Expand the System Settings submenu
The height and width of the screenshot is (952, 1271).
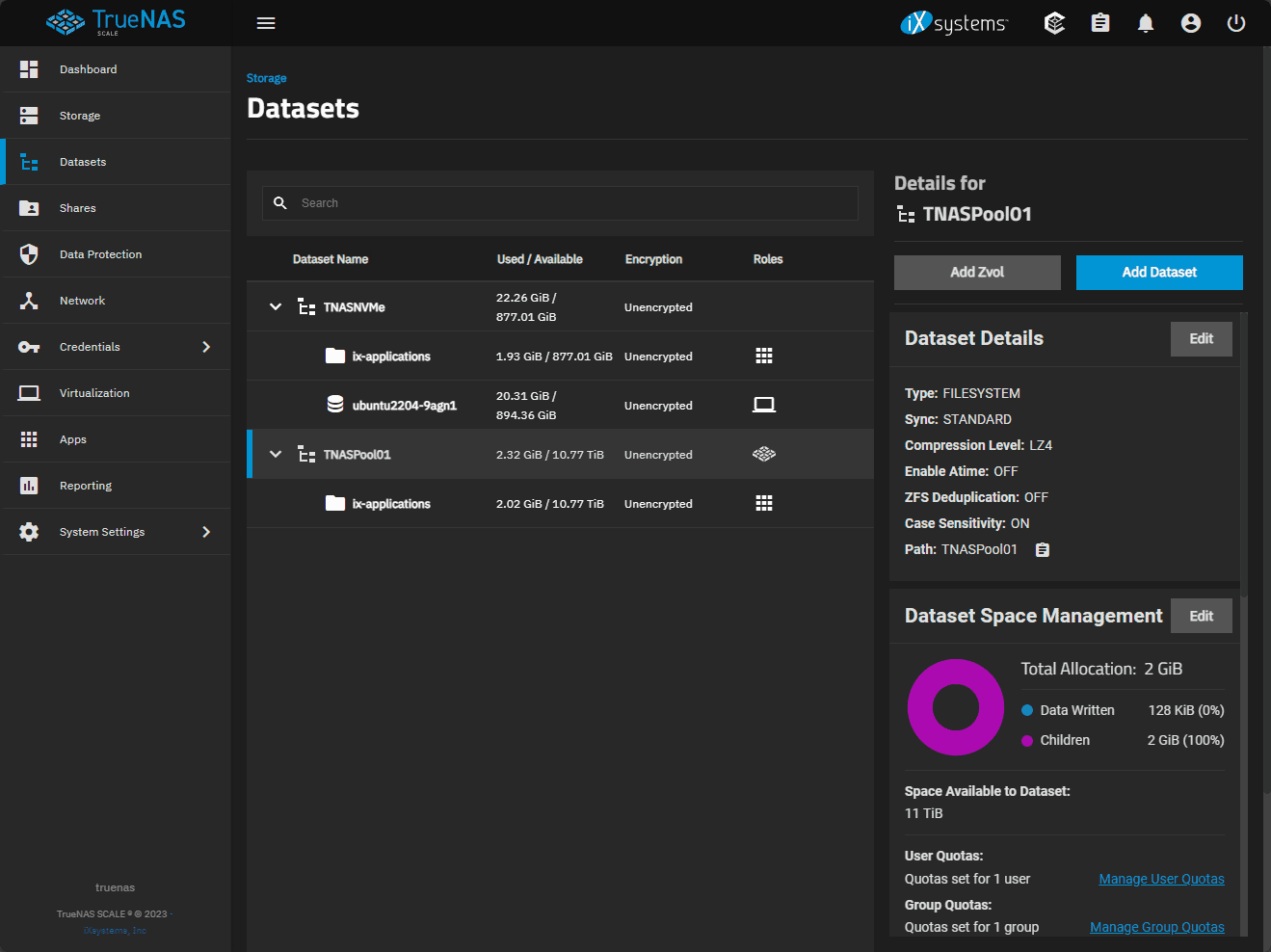(x=206, y=532)
